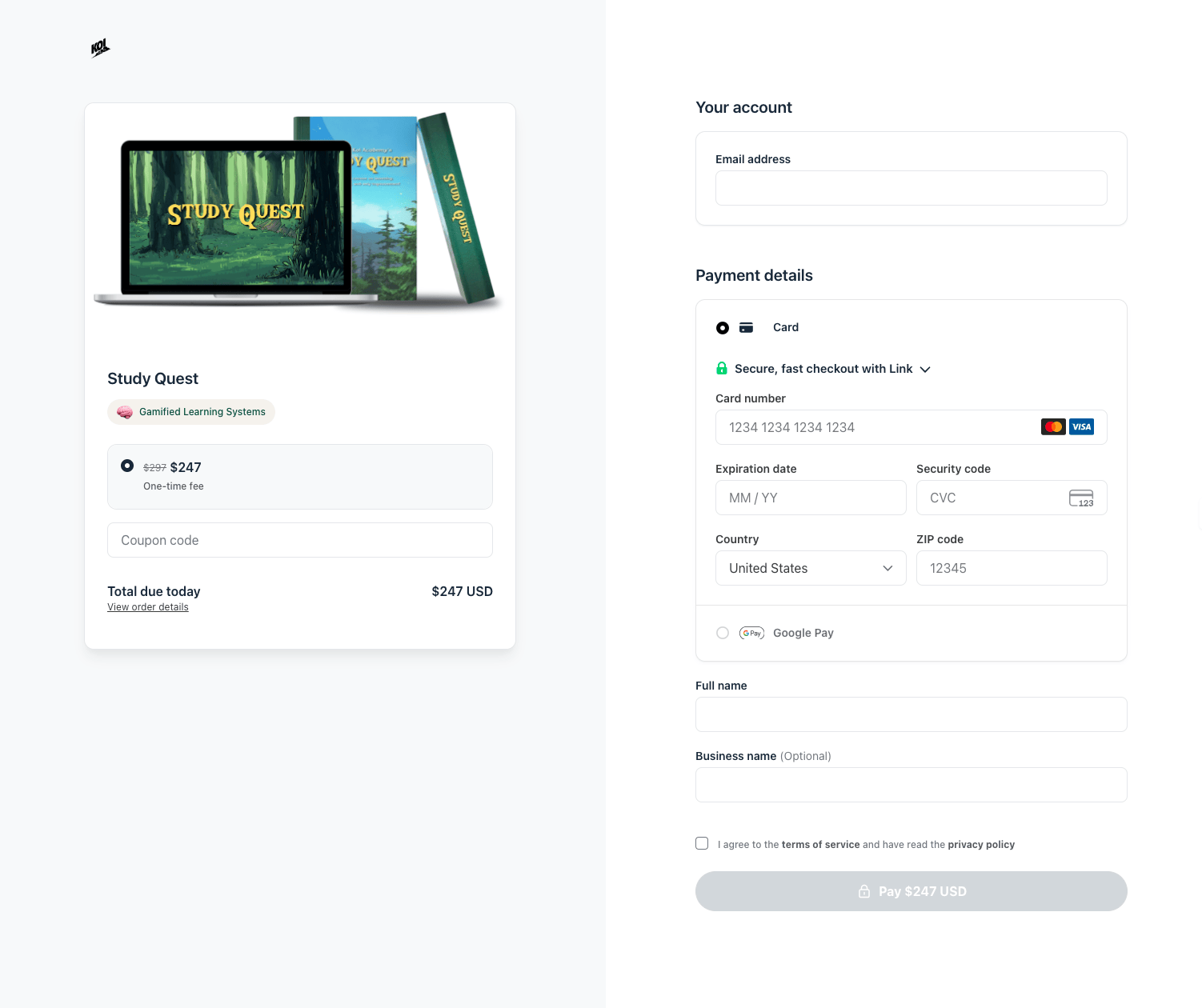This screenshot has height=1008, width=1202.
Task: Click the crossed-out $297 price
Action: (154, 468)
